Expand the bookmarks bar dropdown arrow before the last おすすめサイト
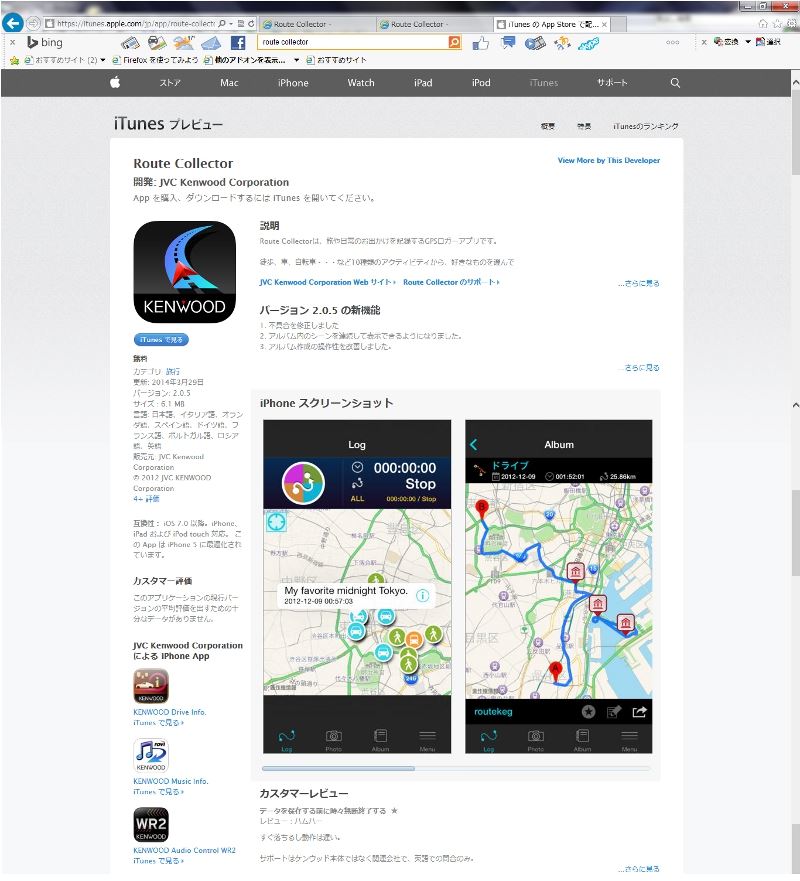This screenshot has width=800, height=881. point(297,60)
